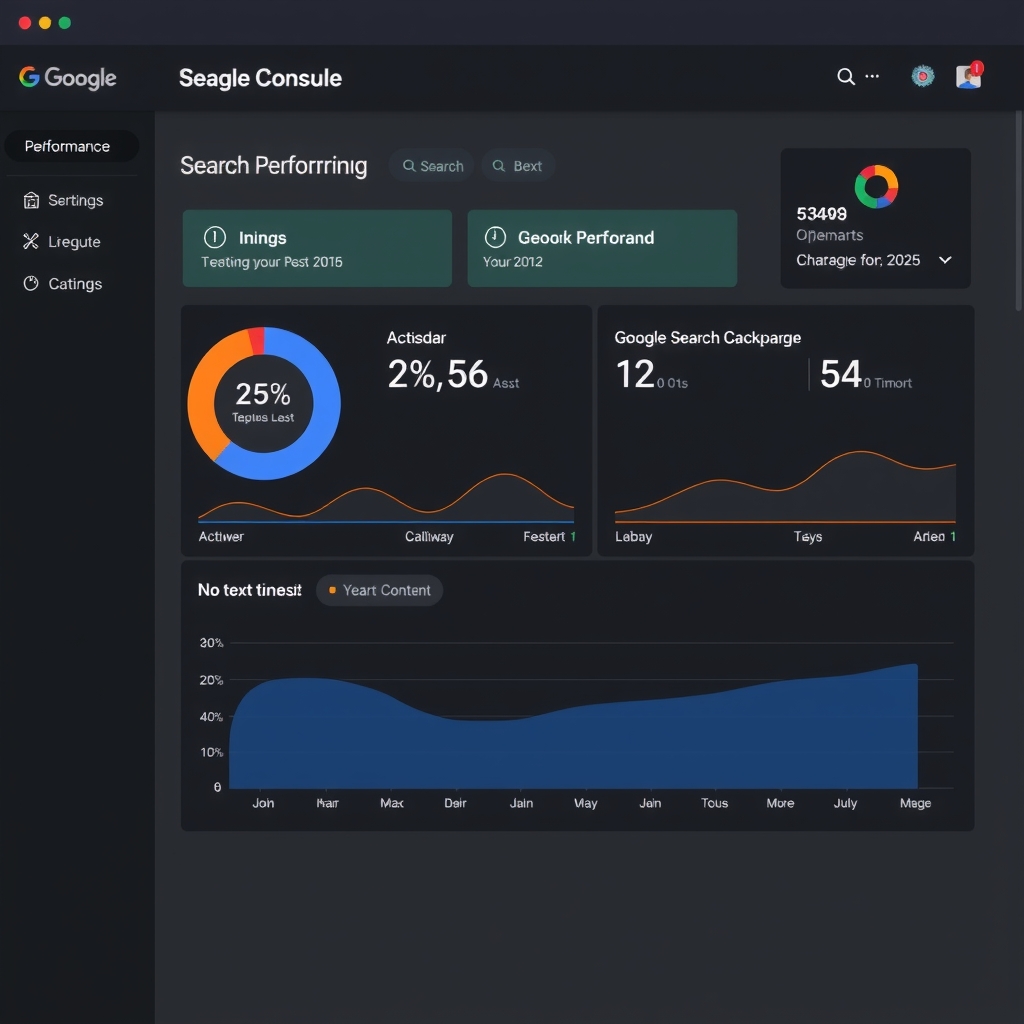Click the Opemarts label

click(829, 235)
